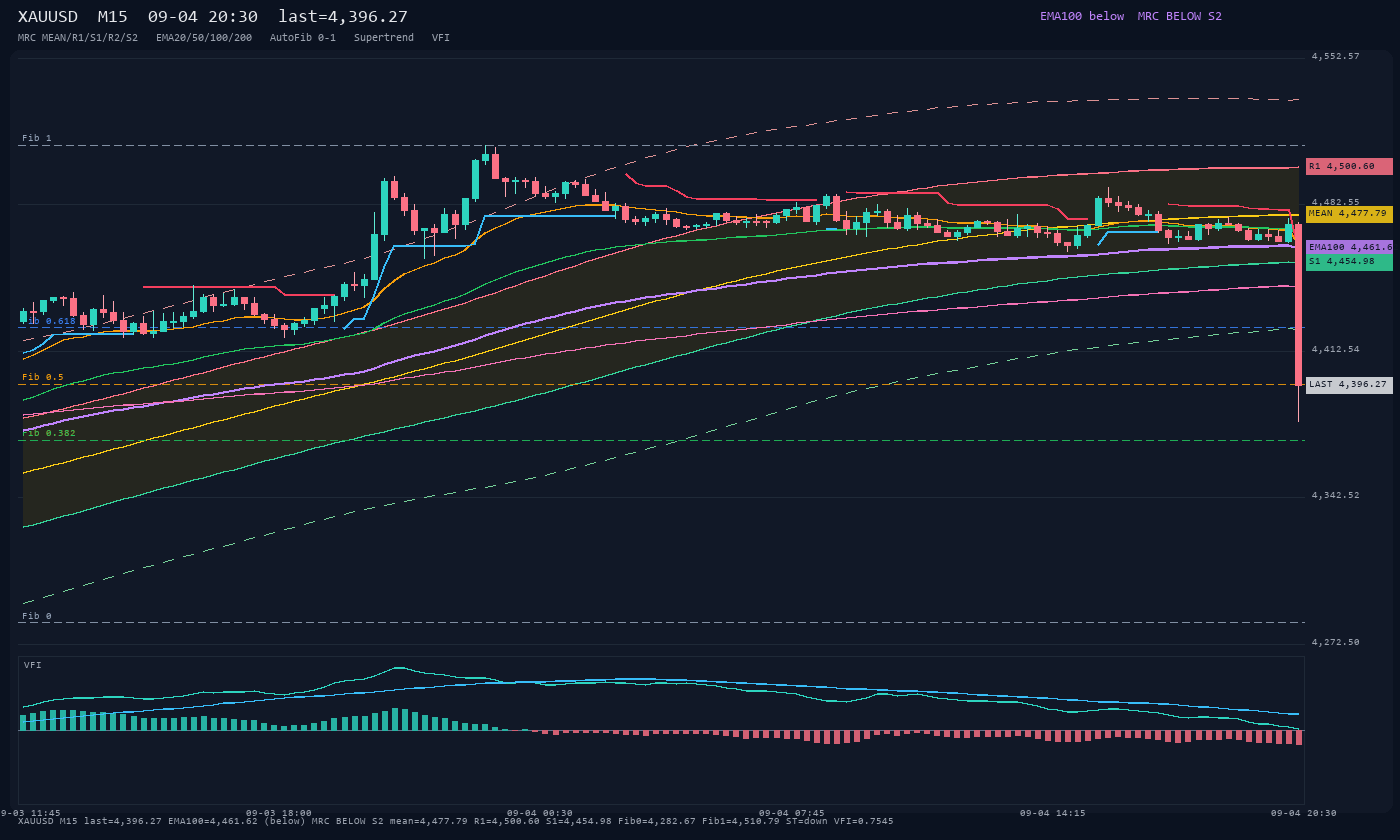The image size is (1400, 840).
Task: Click the 09-03 11:45 time axis label
Action: [x=29, y=813]
